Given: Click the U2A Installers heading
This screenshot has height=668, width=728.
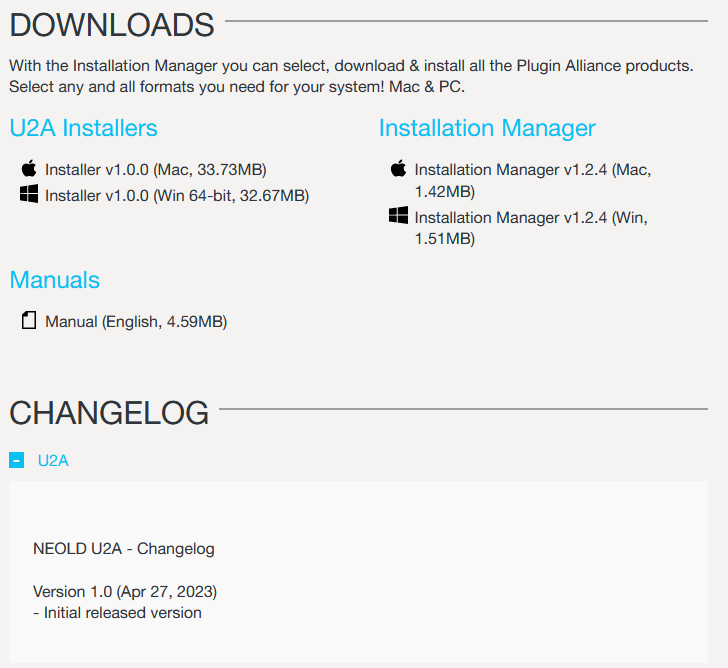Looking at the screenshot, I should [x=84, y=128].
